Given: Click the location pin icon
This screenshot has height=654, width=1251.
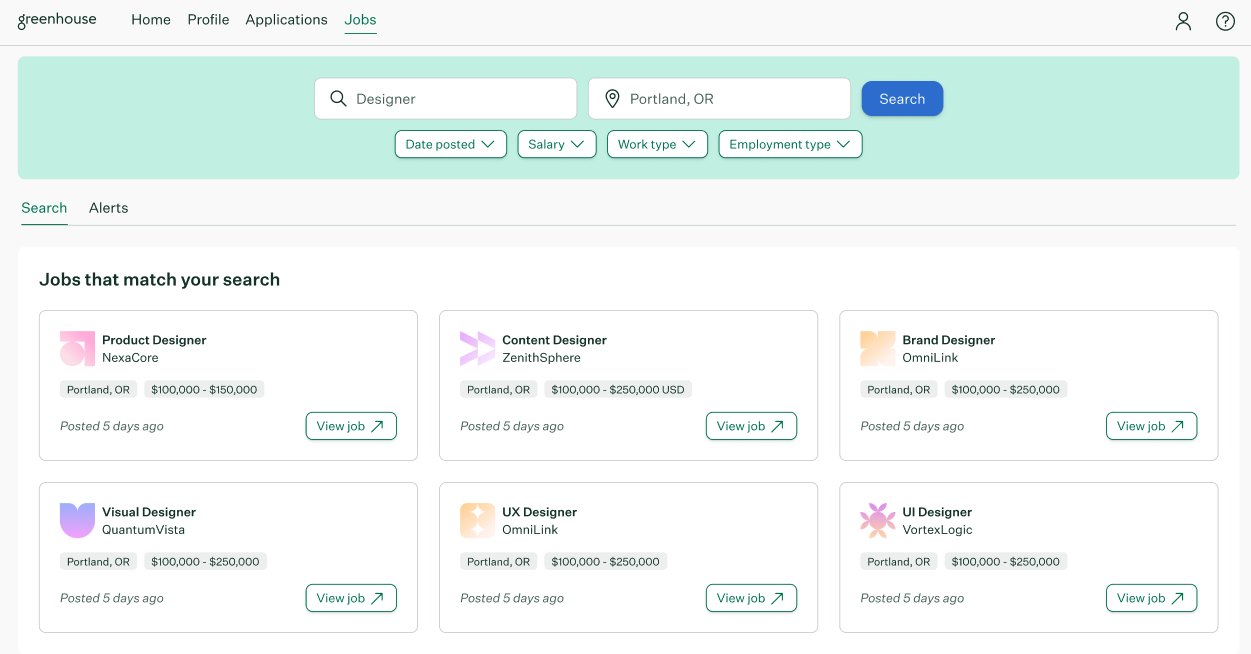Looking at the screenshot, I should click(612, 99).
